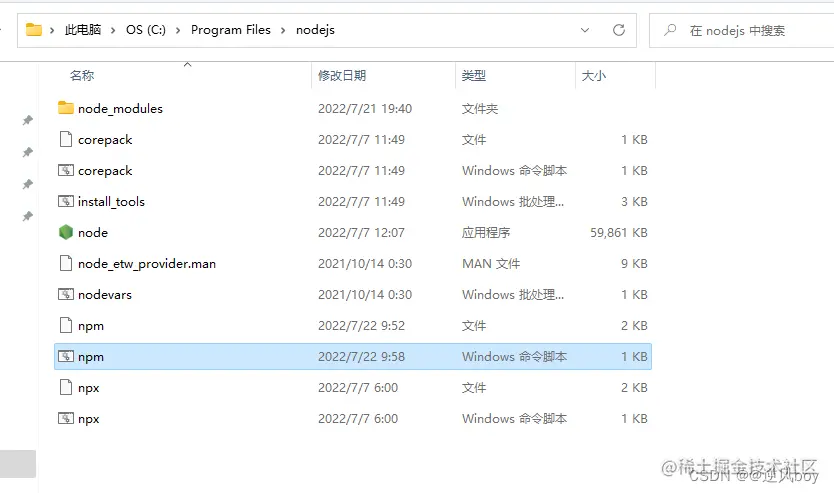Sort by the 名称 column header
Image resolution: width=834 pixels, height=493 pixels.
pos(82,76)
